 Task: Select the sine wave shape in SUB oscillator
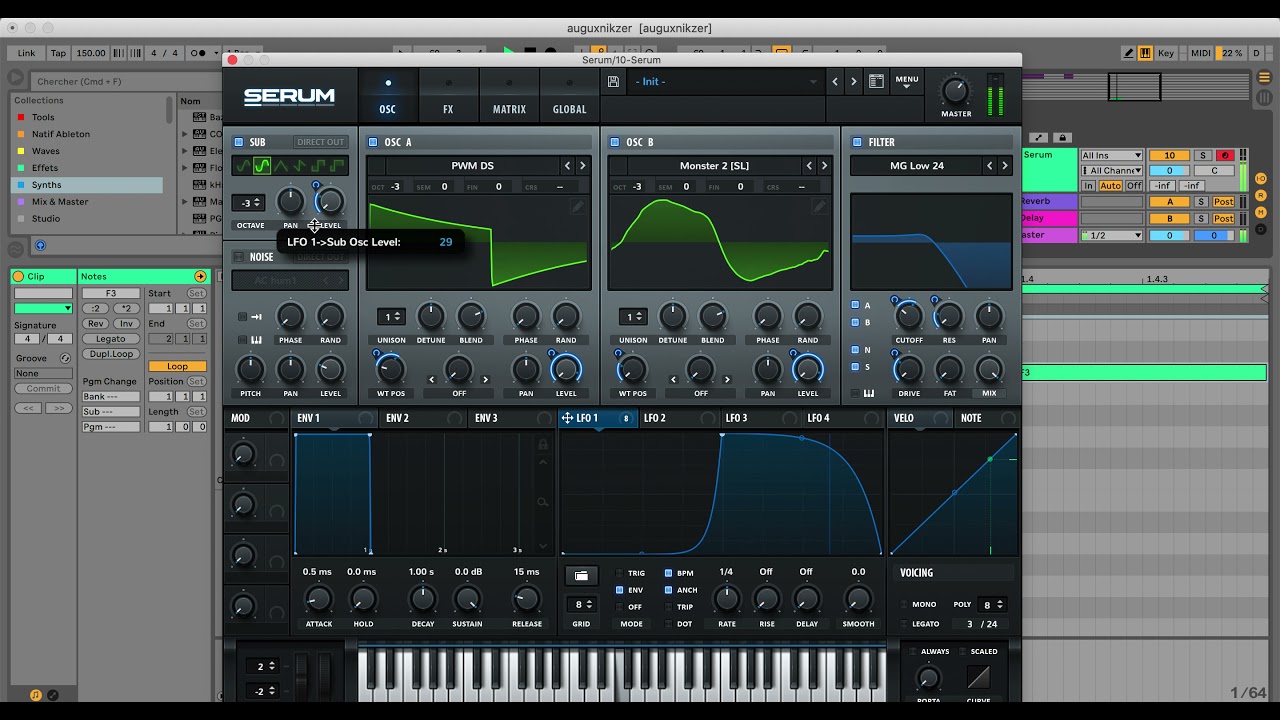coord(242,166)
